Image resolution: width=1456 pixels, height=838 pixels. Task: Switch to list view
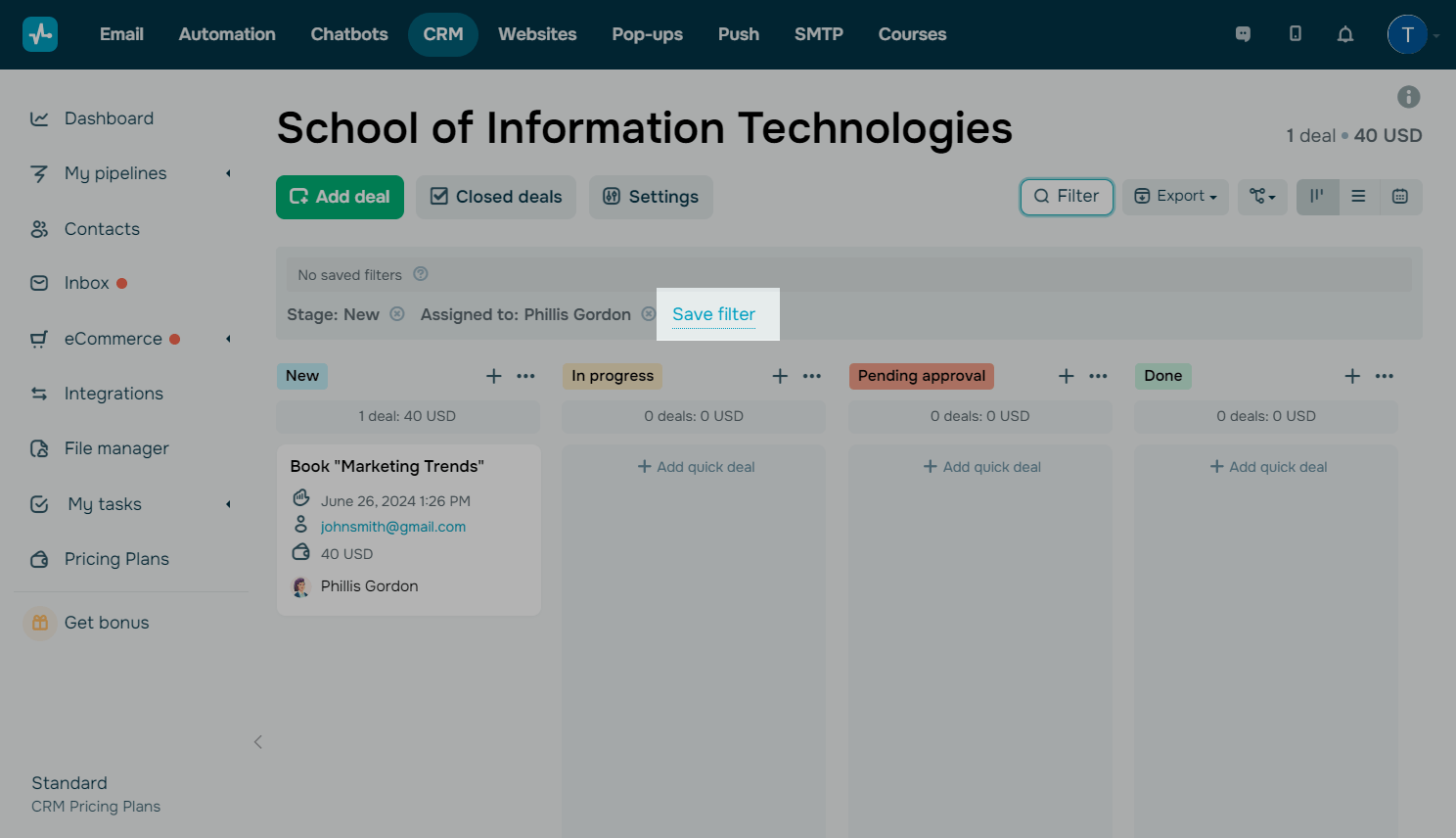click(x=1358, y=197)
